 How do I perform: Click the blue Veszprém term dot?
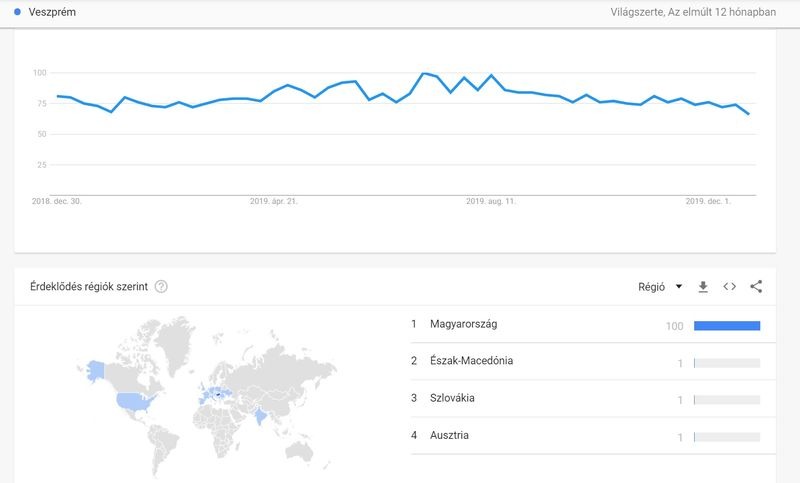[x=19, y=13]
